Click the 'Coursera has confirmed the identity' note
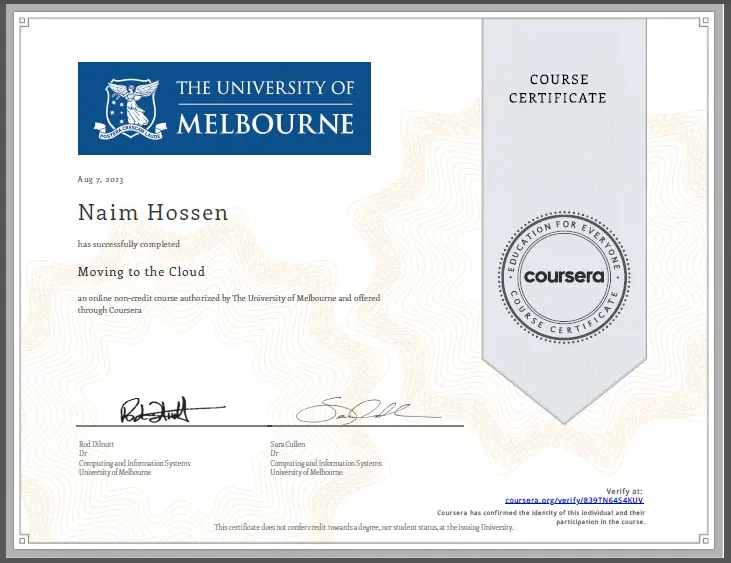The height and width of the screenshot is (563, 731). (x=541, y=517)
